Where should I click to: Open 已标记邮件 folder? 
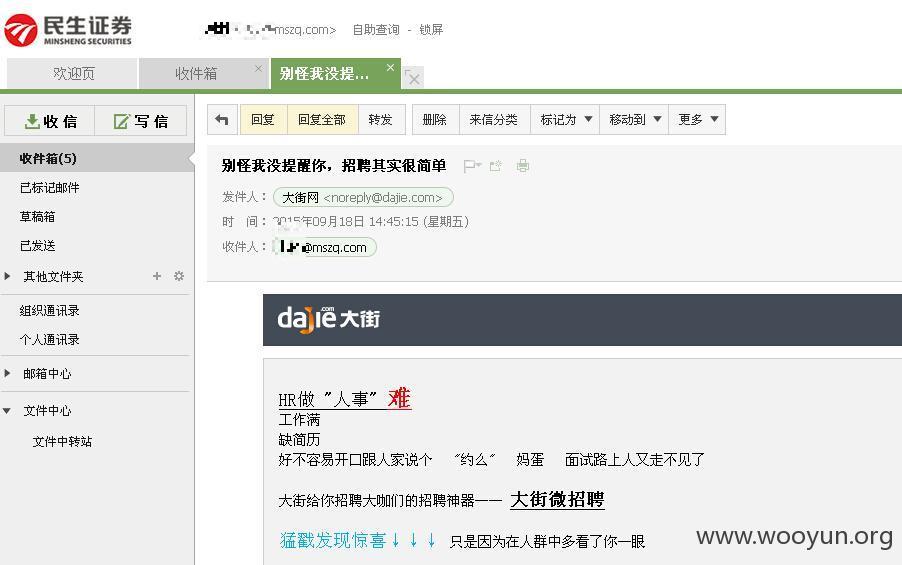point(49,188)
